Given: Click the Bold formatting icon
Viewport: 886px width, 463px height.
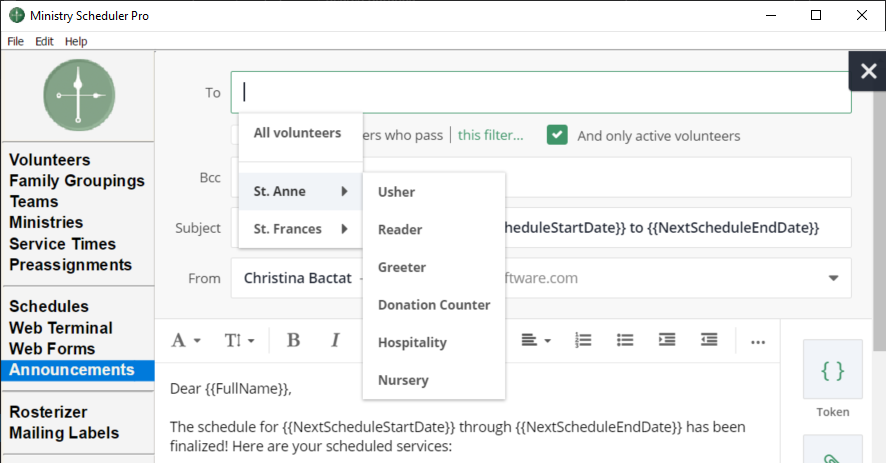Looking at the screenshot, I should tap(293, 340).
